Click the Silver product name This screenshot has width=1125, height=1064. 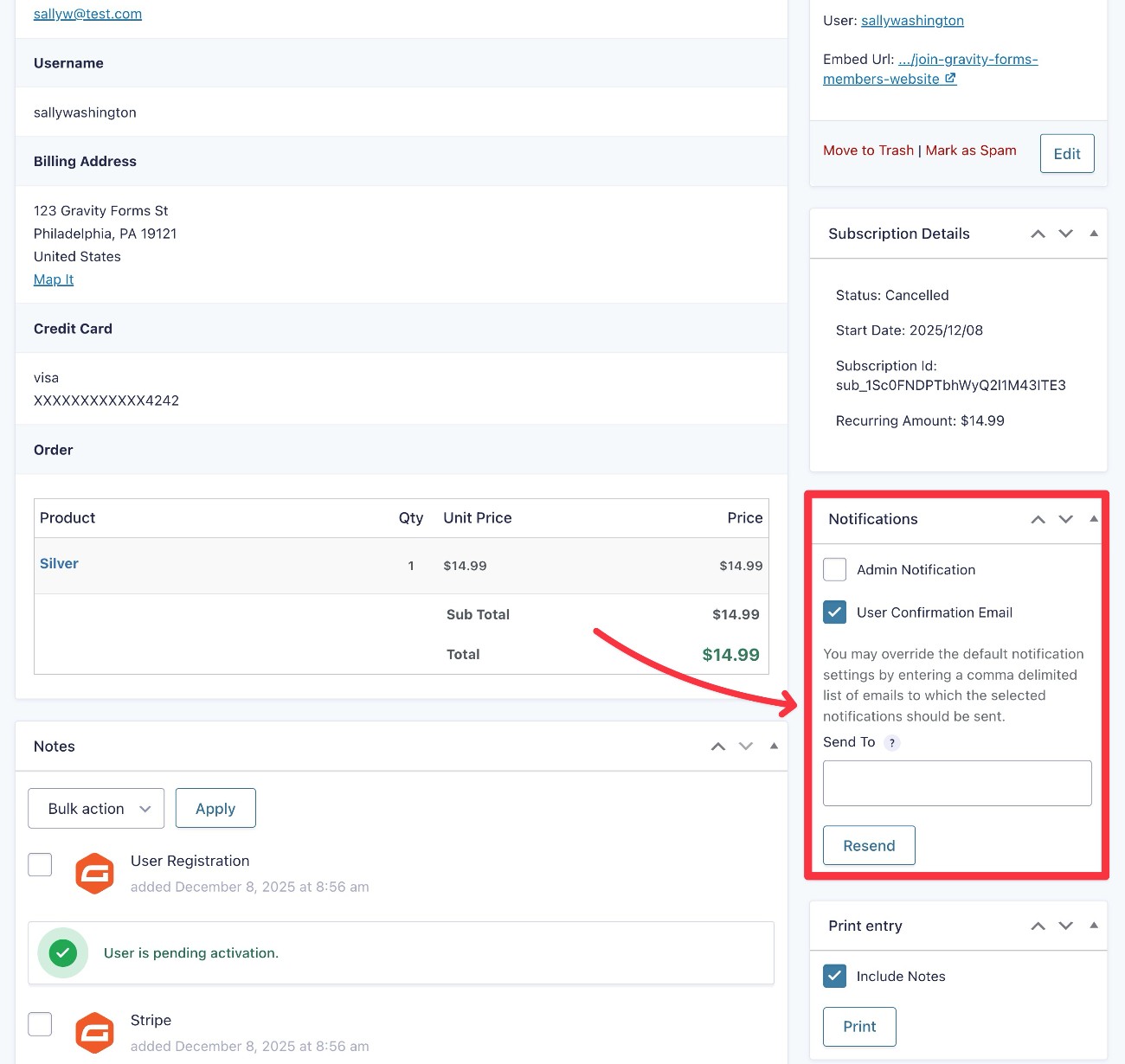tap(59, 563)
